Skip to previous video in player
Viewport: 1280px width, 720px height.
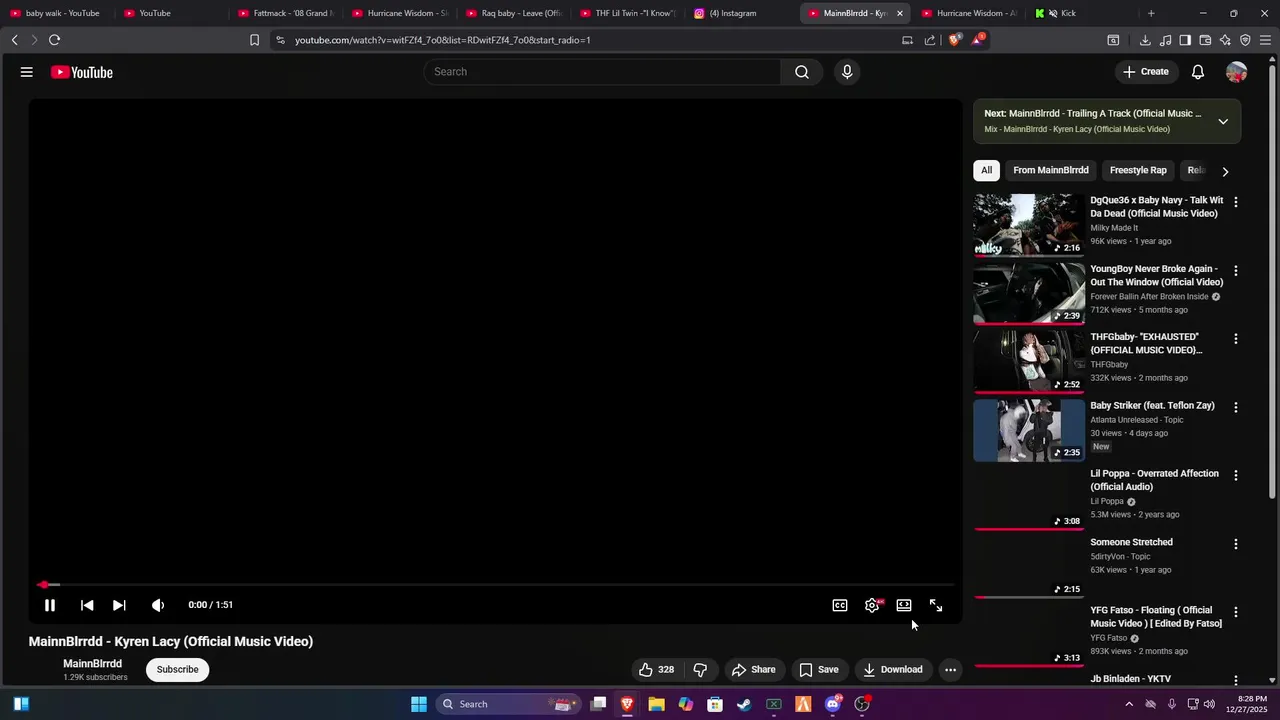coord(87,605)
